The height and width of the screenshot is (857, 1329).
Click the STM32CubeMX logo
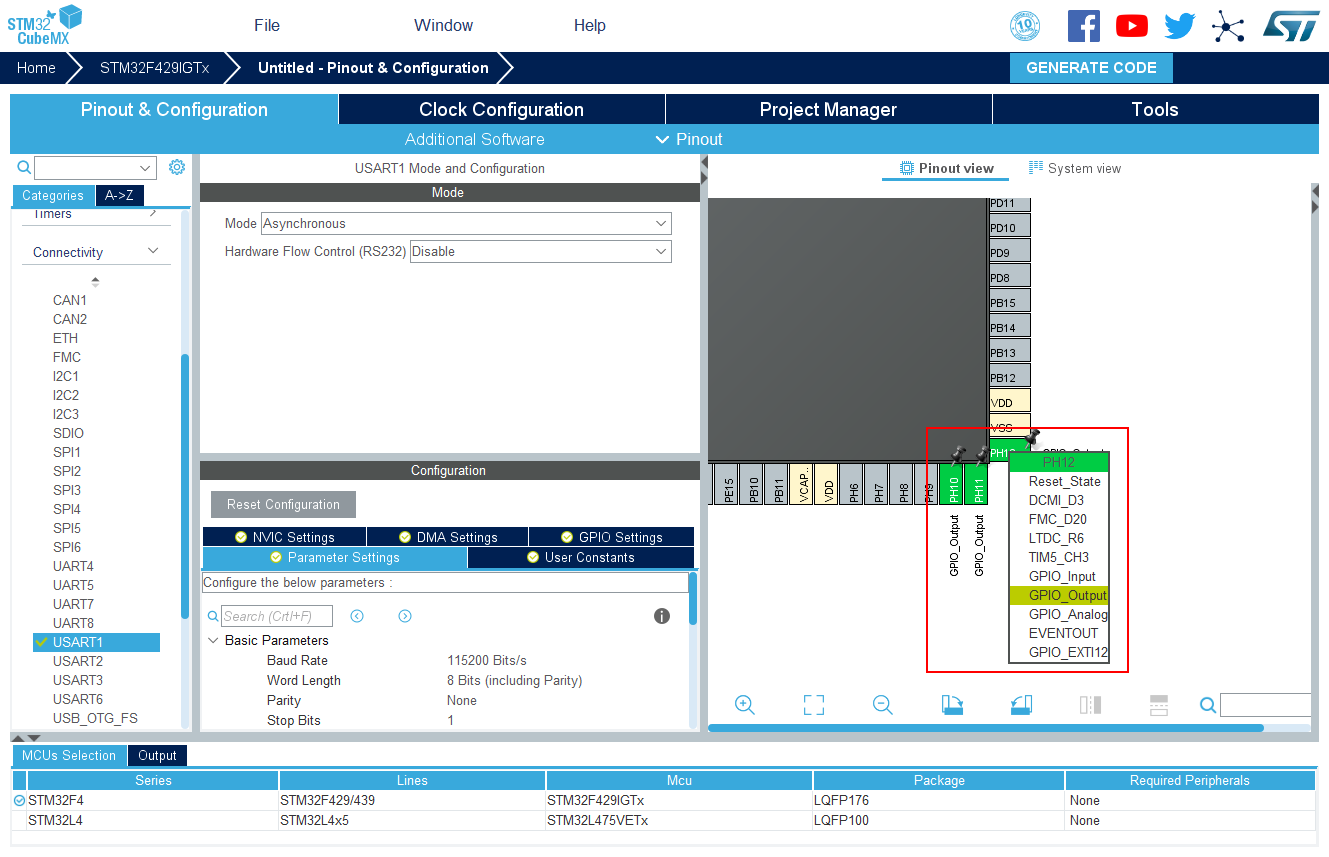[x=45, y=26]
